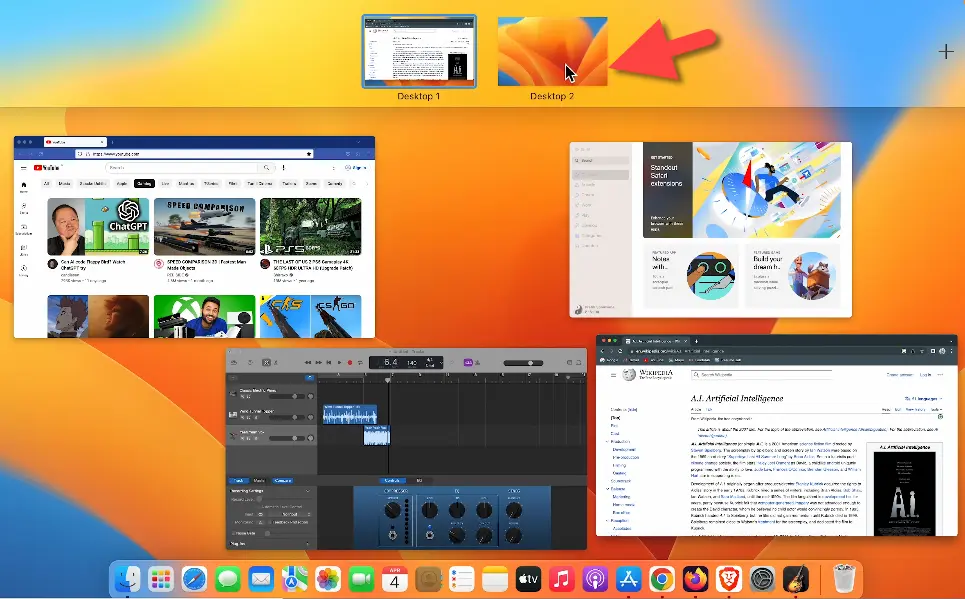Viewport: 965px width, 599px height.
Task: Select the Controls tab in GarageBand
Action: [392, 481]
